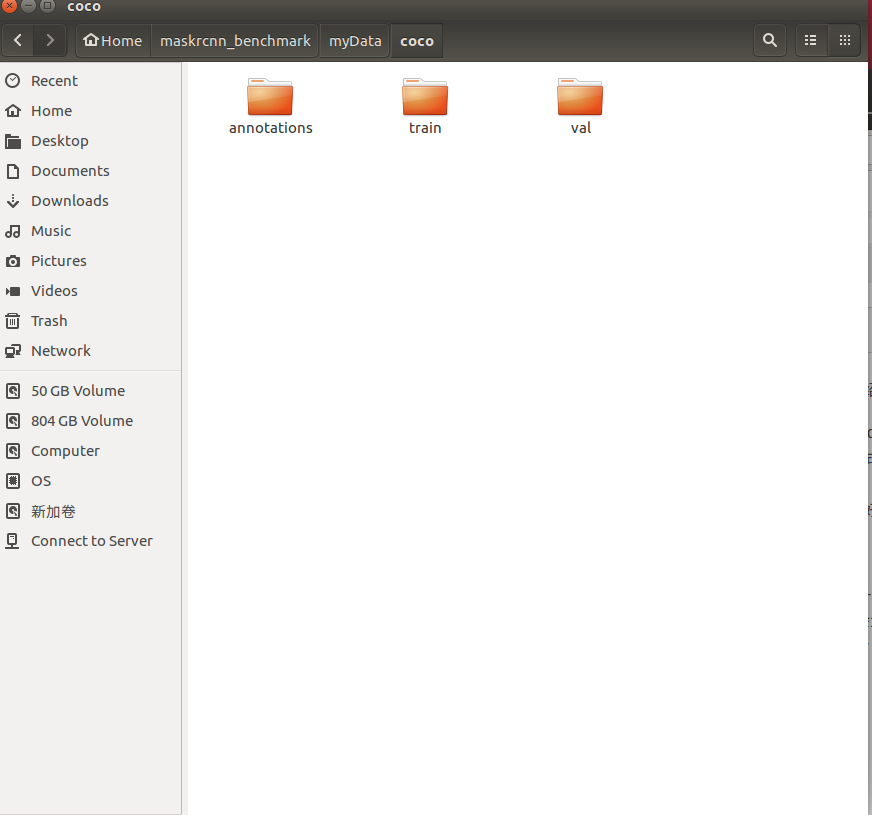Jump to maskrcnn_benchmark in the path bar

click(235, 41)
